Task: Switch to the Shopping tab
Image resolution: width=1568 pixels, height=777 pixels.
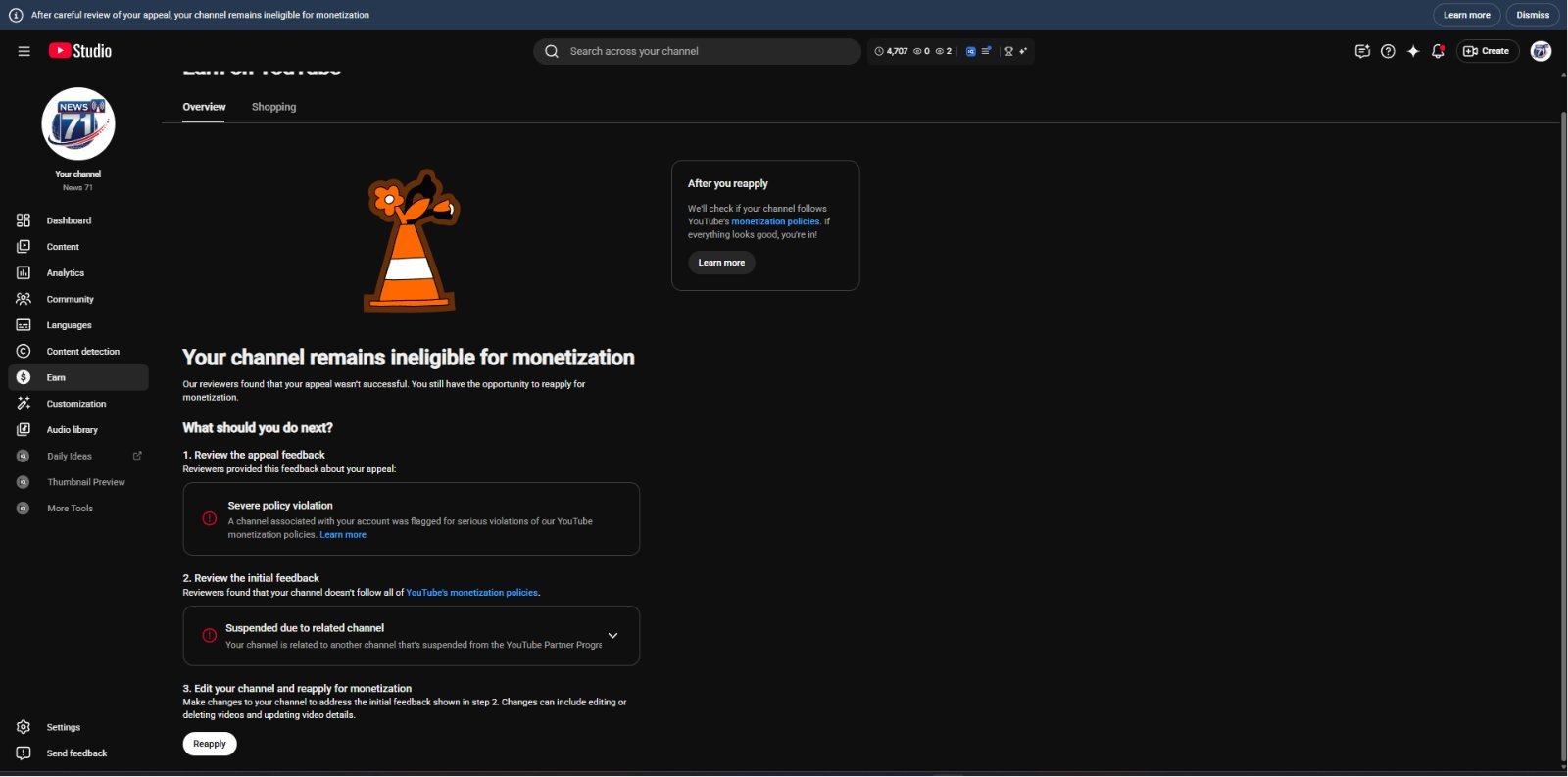Action: click(x=273, y=107)
